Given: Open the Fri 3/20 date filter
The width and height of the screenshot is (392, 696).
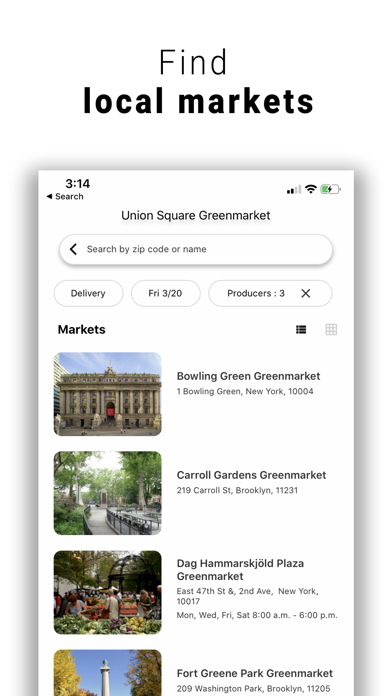Looking at the screenshot, I should tap(166, 293).
